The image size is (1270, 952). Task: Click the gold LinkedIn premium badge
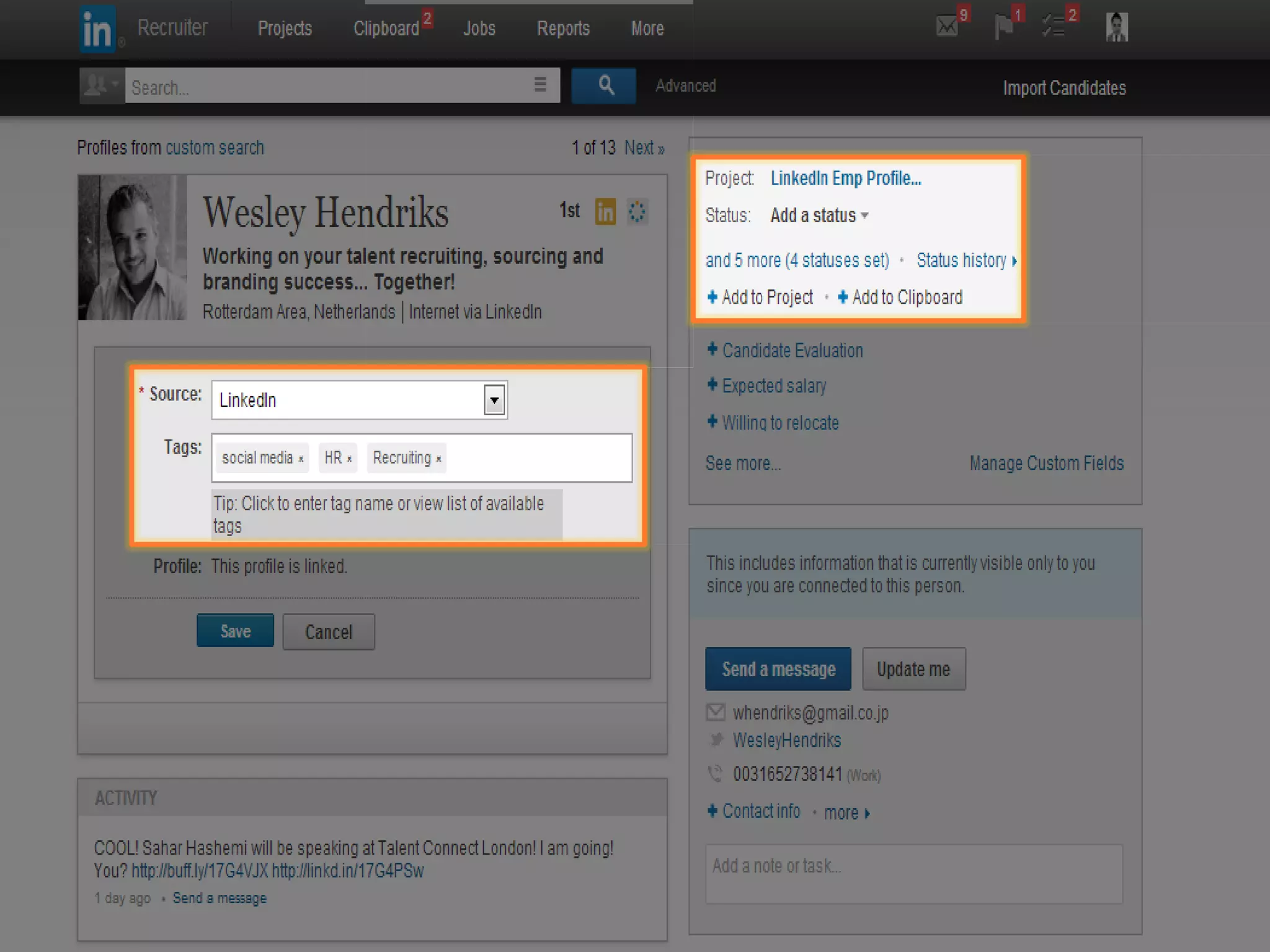point(605,212)
